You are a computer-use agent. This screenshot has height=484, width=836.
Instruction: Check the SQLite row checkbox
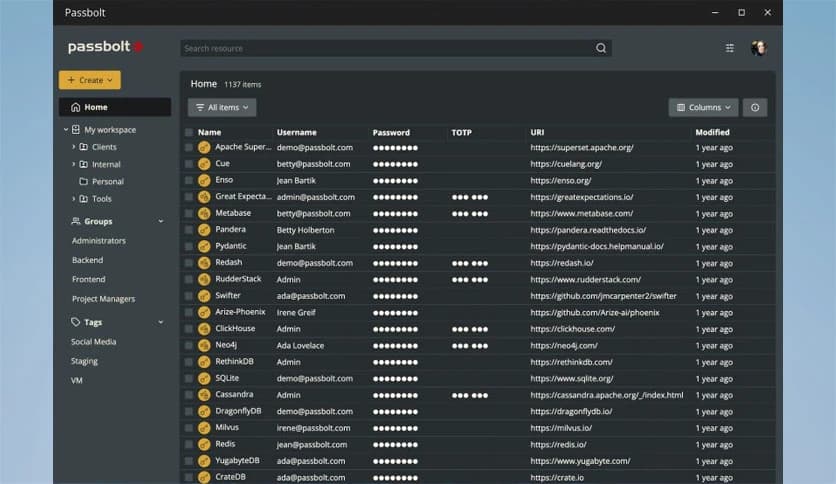point(189,378)
